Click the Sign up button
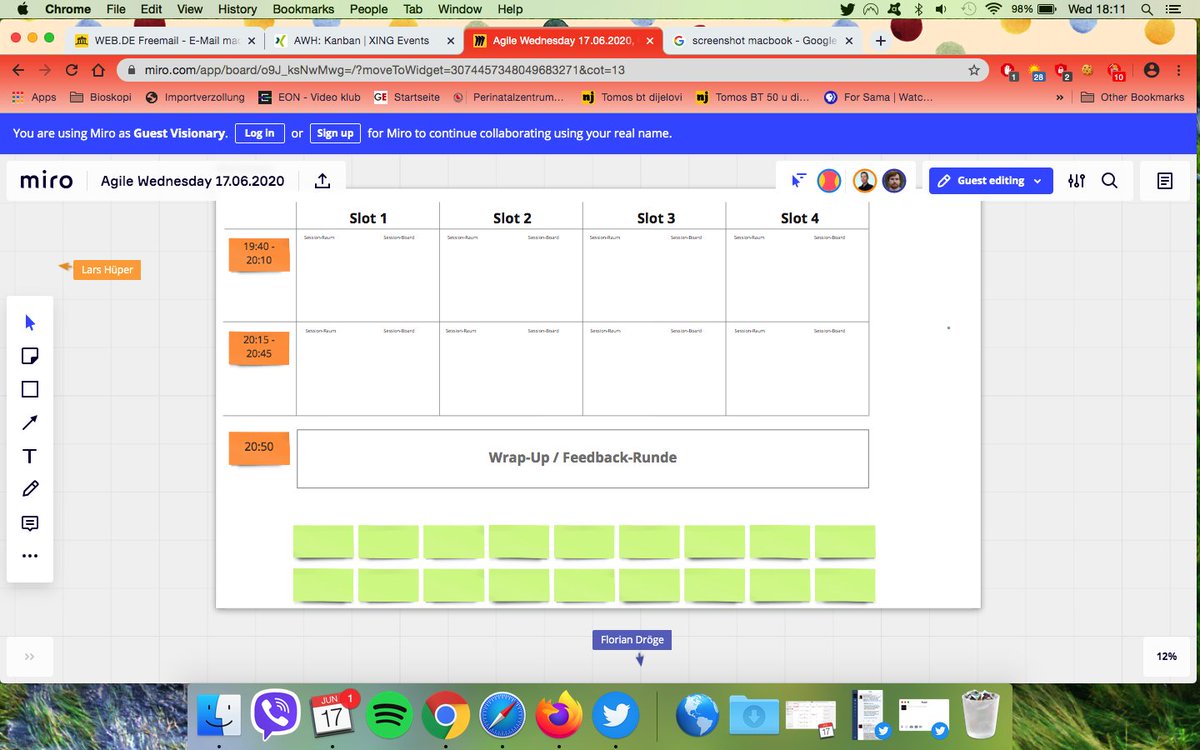Image resolution: width=1200 pixels, height=750 pixels. pyautogui.click(x=335, y=133)
